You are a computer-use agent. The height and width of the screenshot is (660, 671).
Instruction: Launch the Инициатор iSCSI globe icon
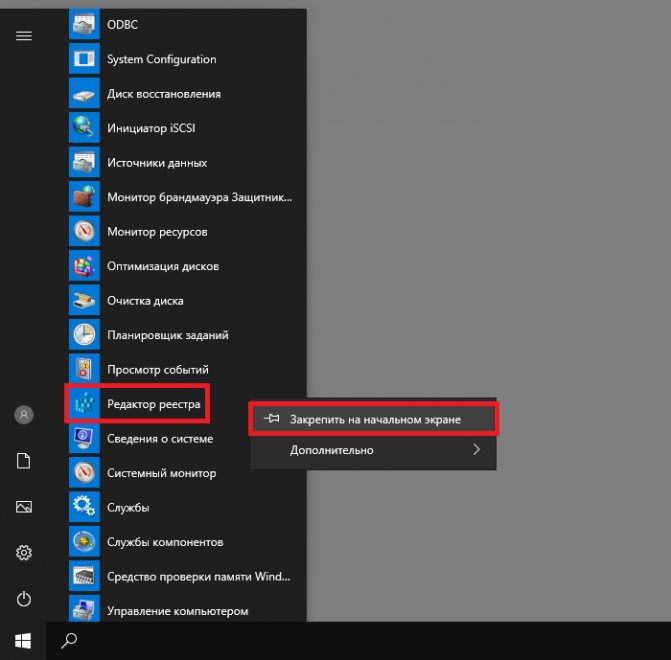[x=84, y=128]
